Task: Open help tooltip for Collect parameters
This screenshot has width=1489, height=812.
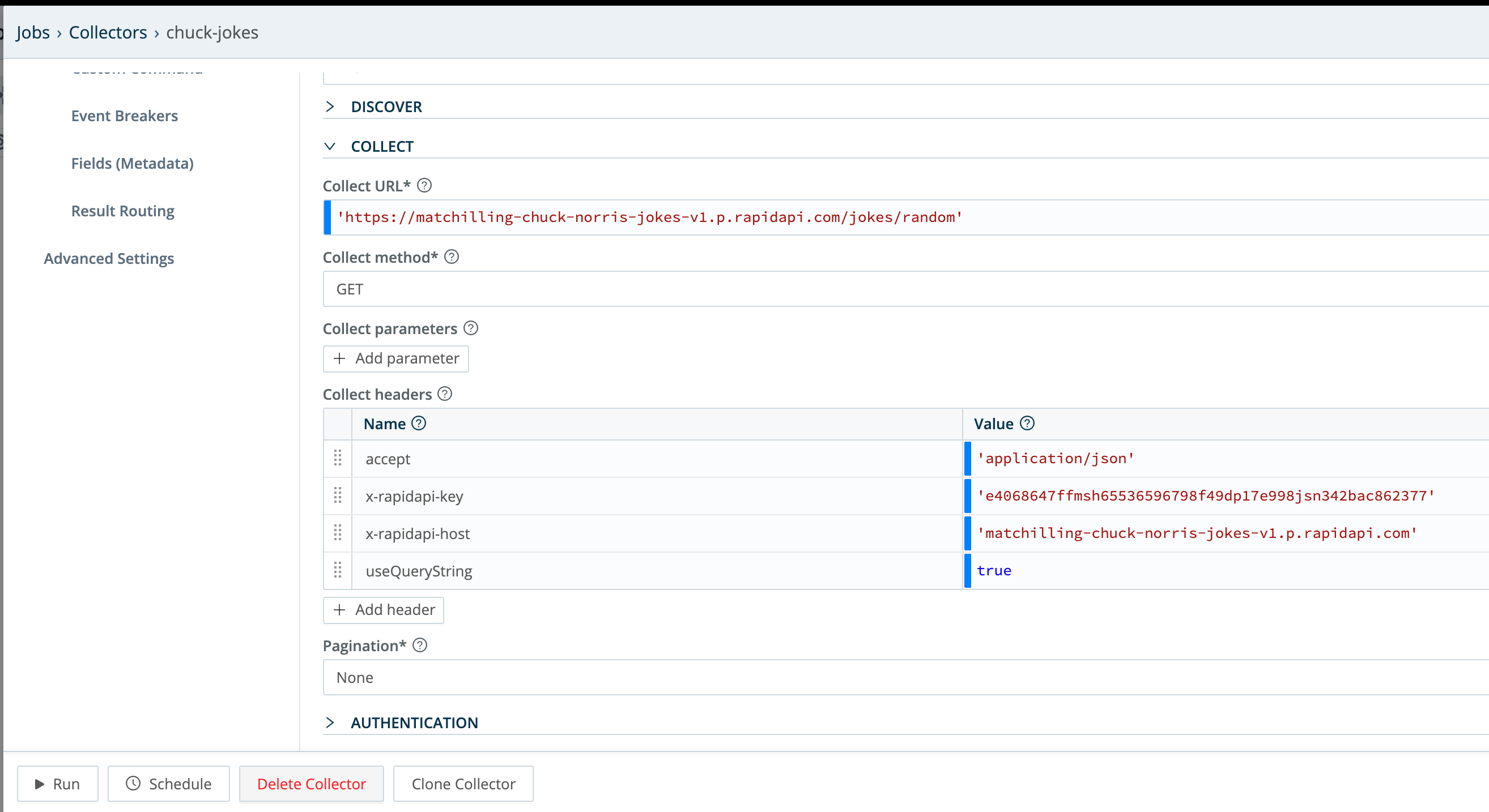Action: click(x=470, y=328)
